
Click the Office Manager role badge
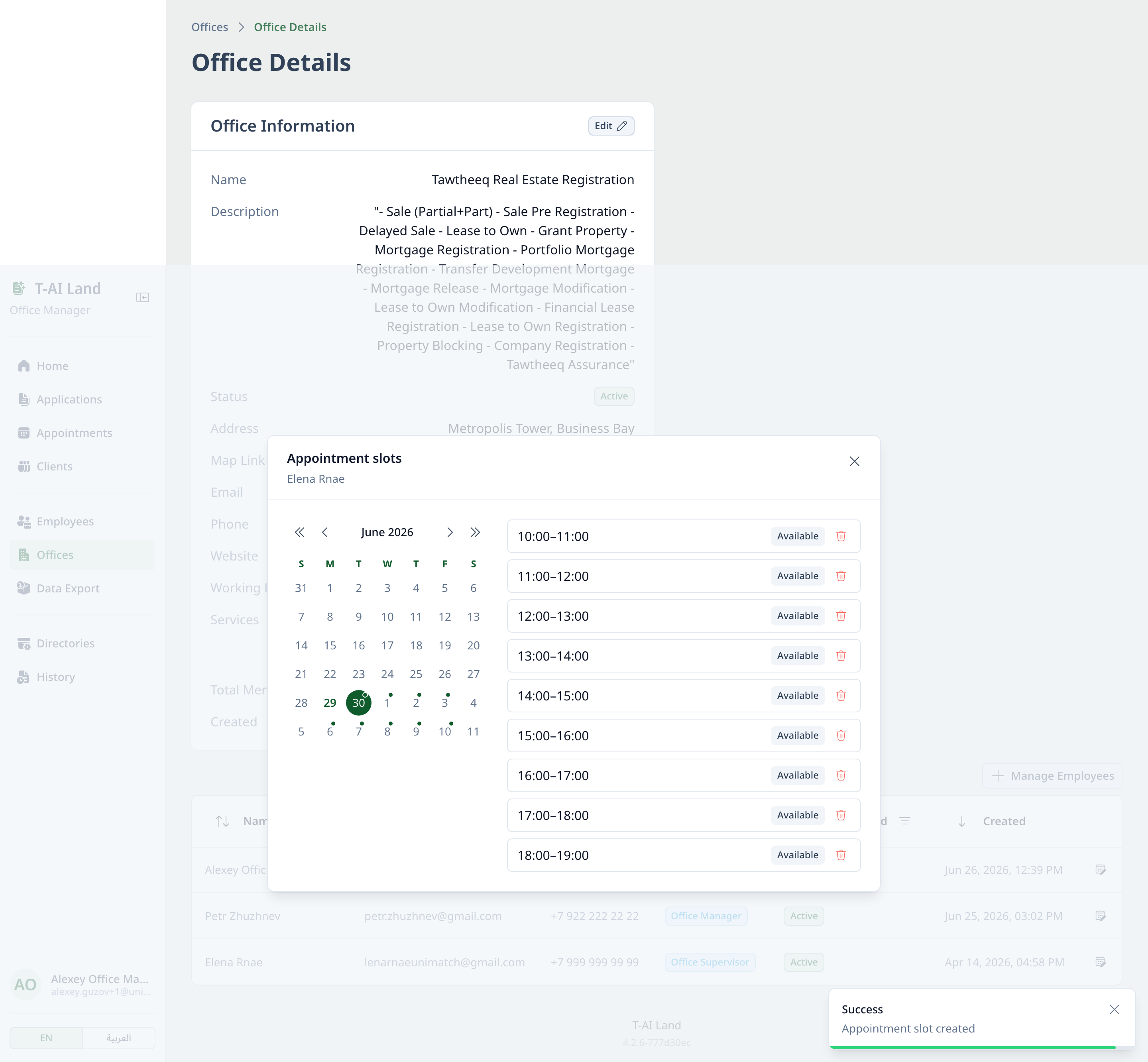(x=706, y=916)
